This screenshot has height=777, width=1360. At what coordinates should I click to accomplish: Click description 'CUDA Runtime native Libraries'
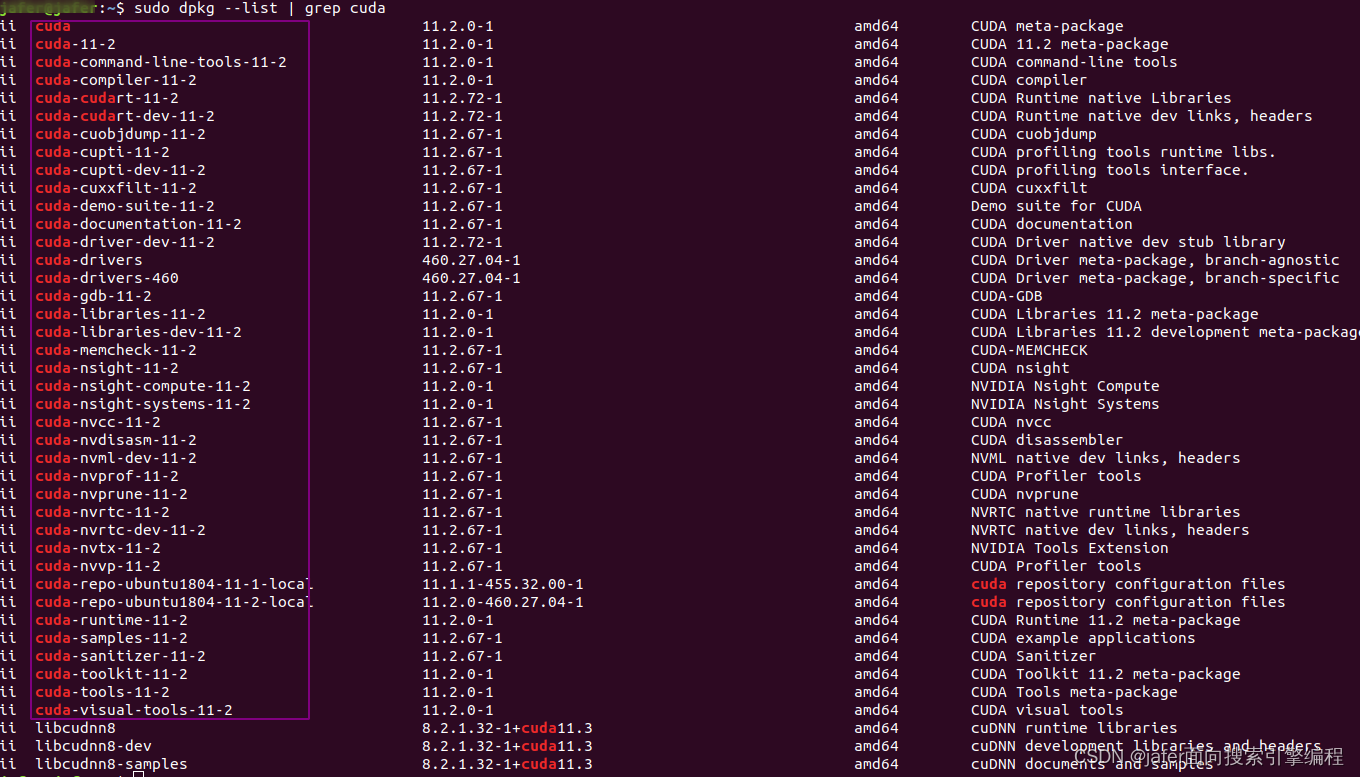pyautogui.click(x=1101, y=98)
